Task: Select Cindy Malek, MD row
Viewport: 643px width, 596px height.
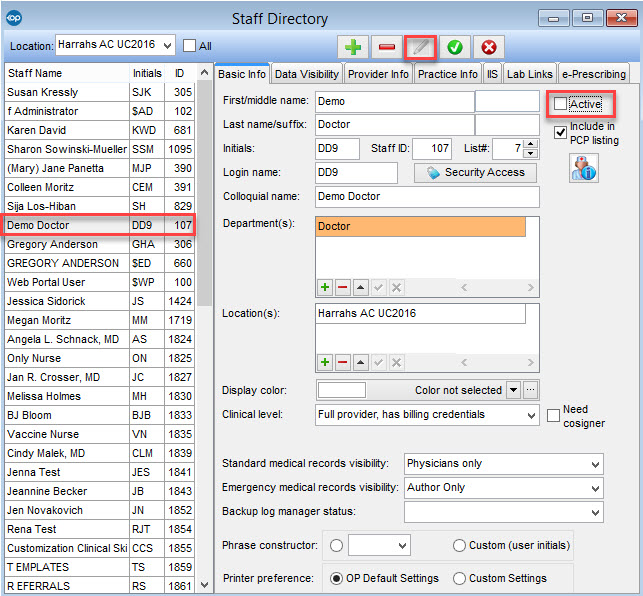Action: [x=99, y=453]
